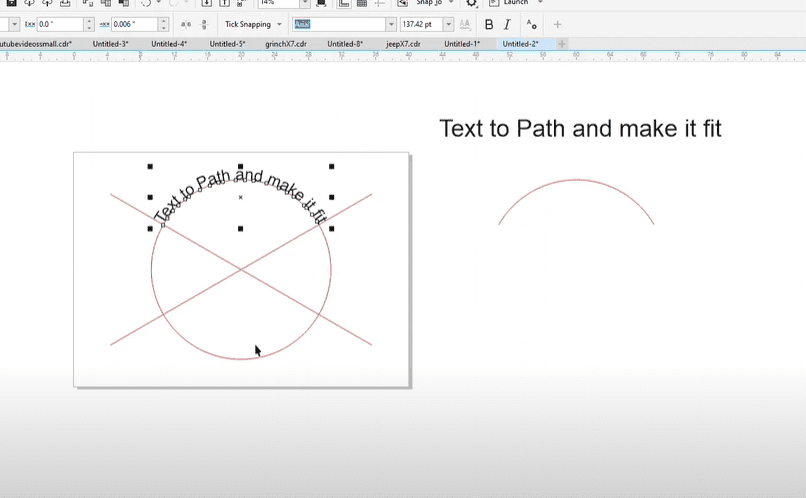Open the font name dropdown list
Screen dimensions: 806x498
(391, 24)
